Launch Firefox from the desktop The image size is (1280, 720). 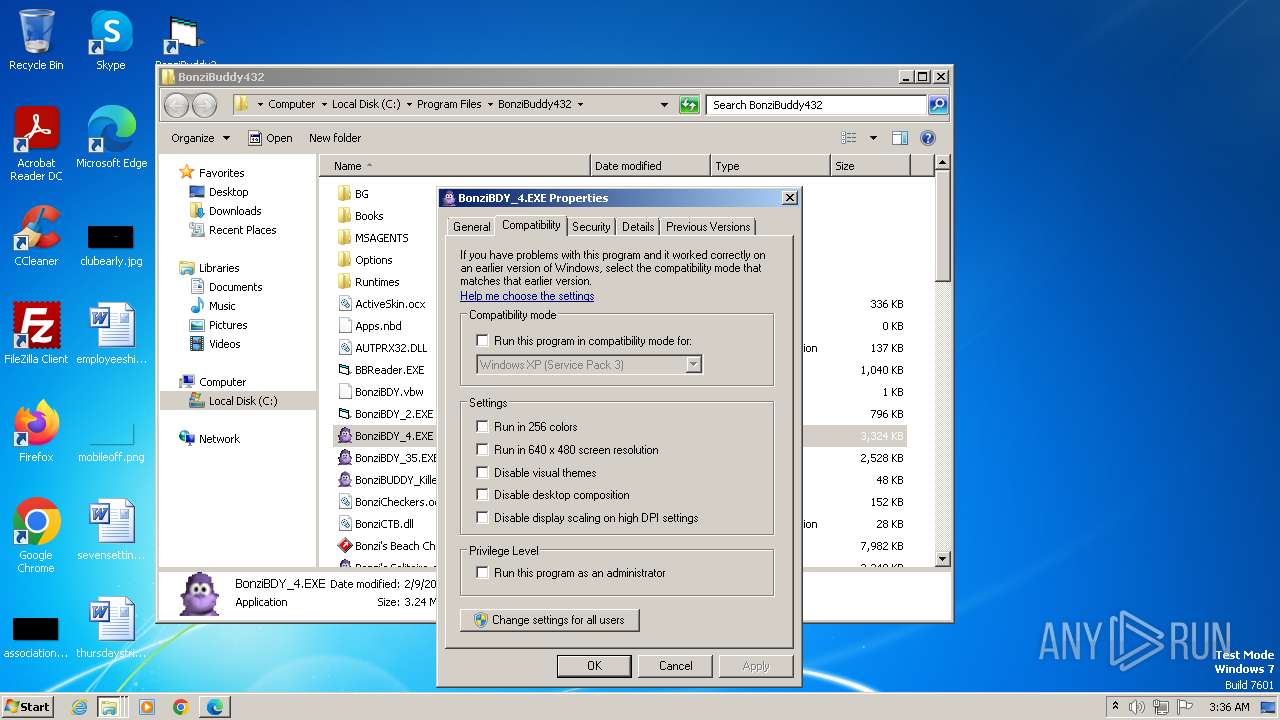tap(36, 431)
